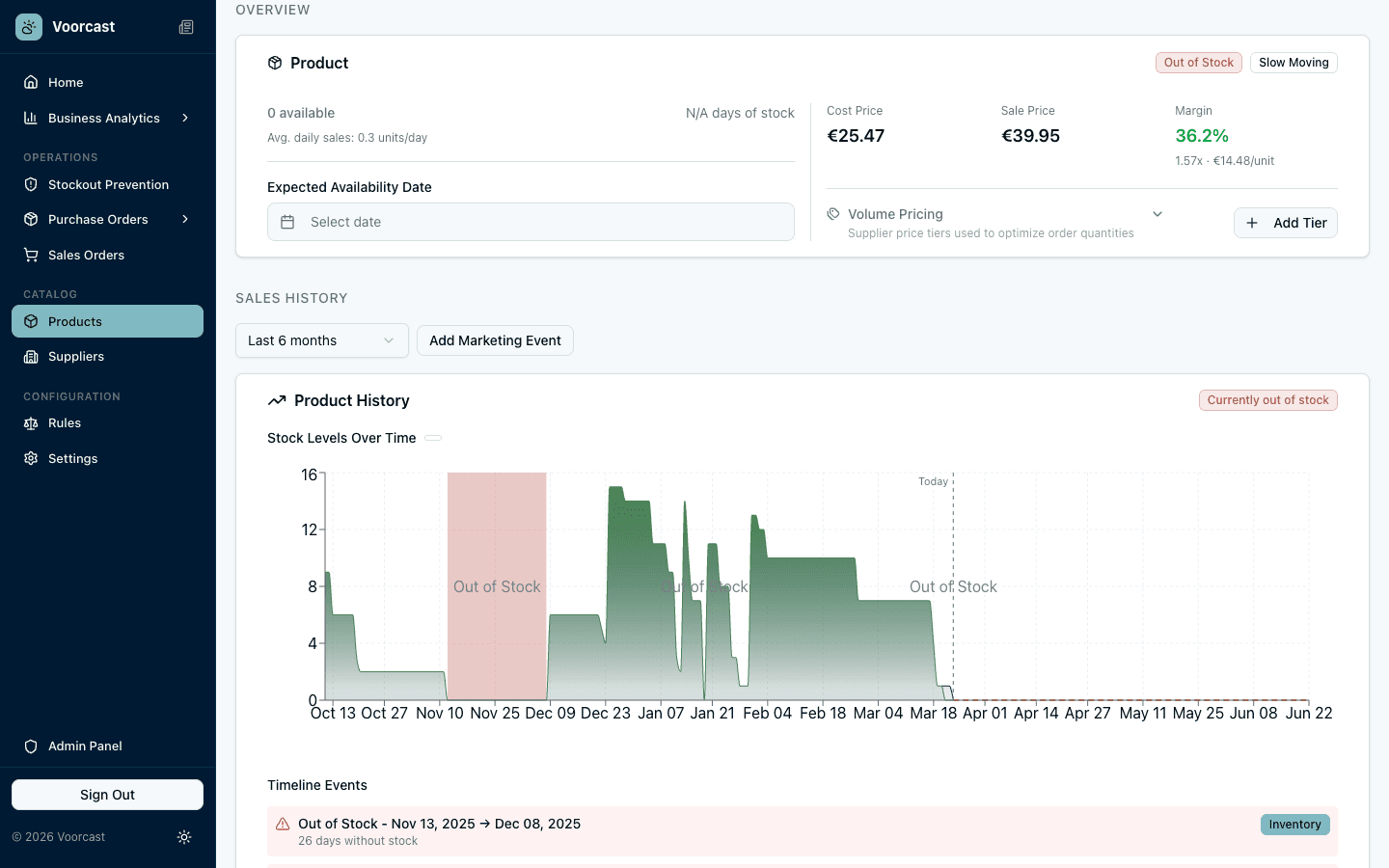Navigate to the Suppliers page

pos(78,356)
